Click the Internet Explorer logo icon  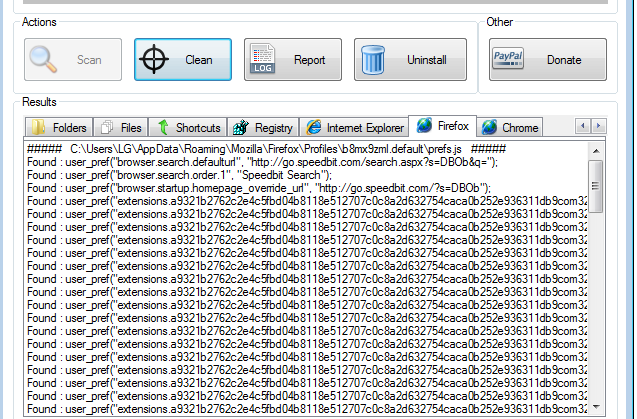point(314,127)
